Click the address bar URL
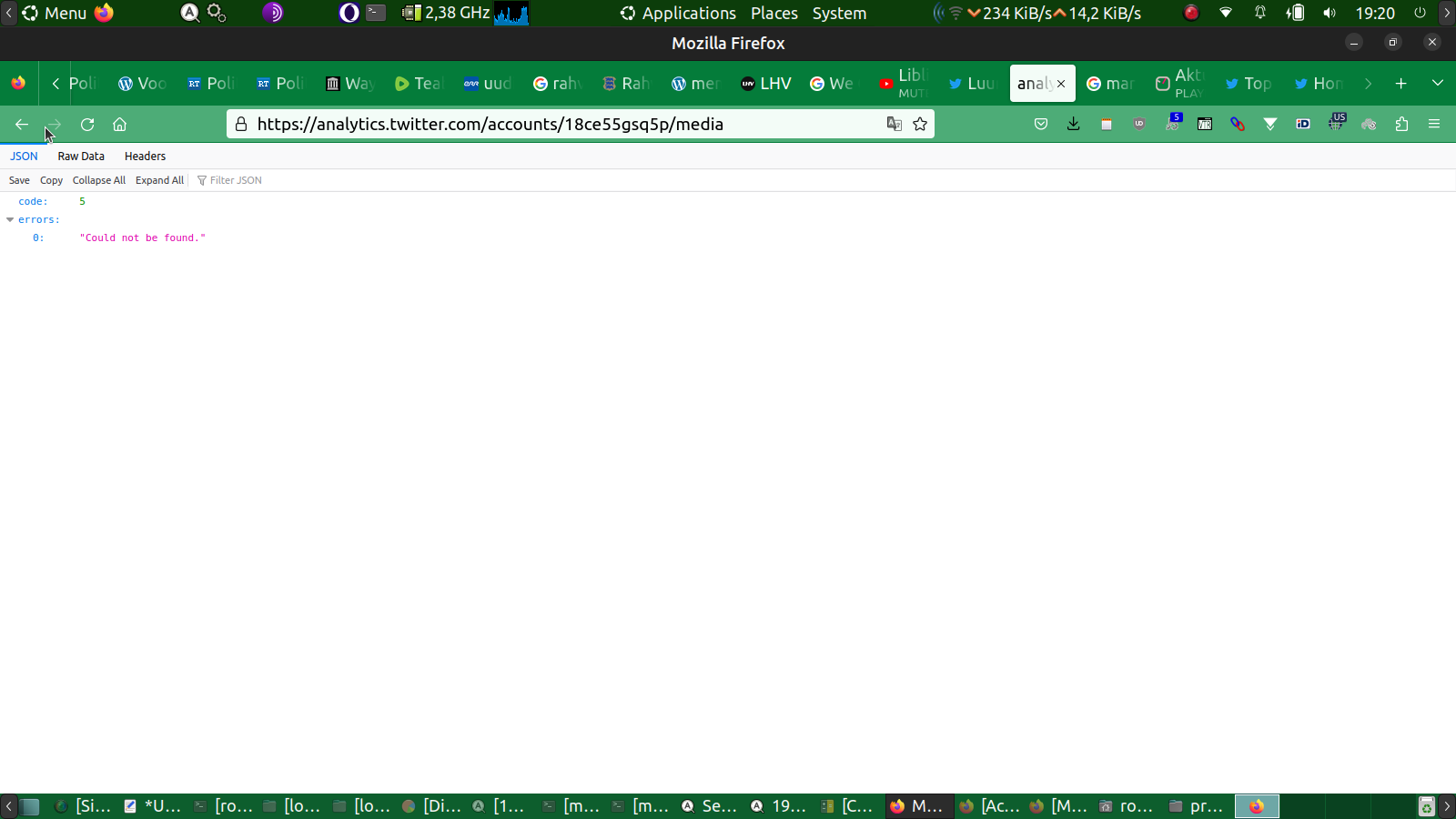The image size is (1456, 819). [x=490, y=125]
